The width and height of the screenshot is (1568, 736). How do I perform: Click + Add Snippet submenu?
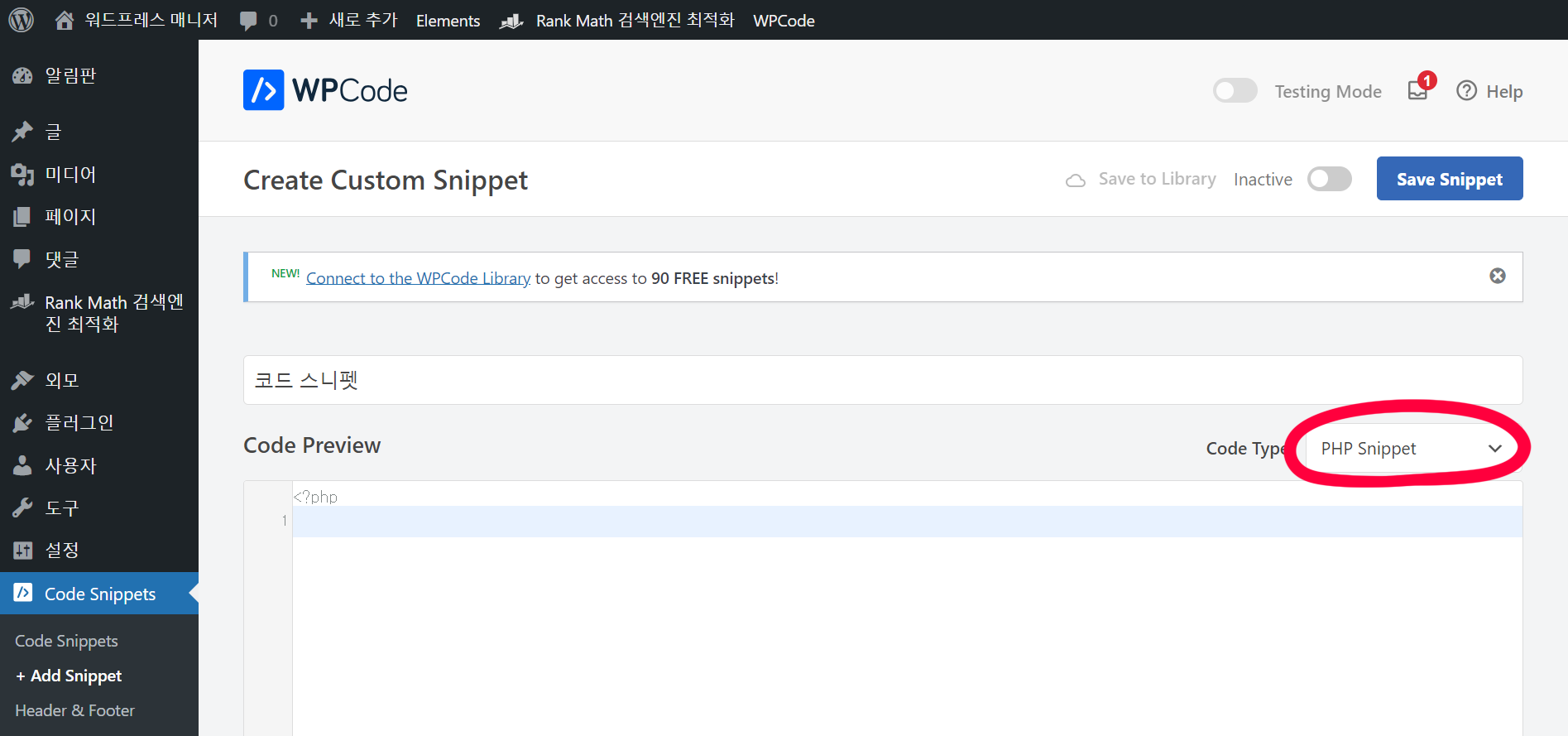coord(69,676)
